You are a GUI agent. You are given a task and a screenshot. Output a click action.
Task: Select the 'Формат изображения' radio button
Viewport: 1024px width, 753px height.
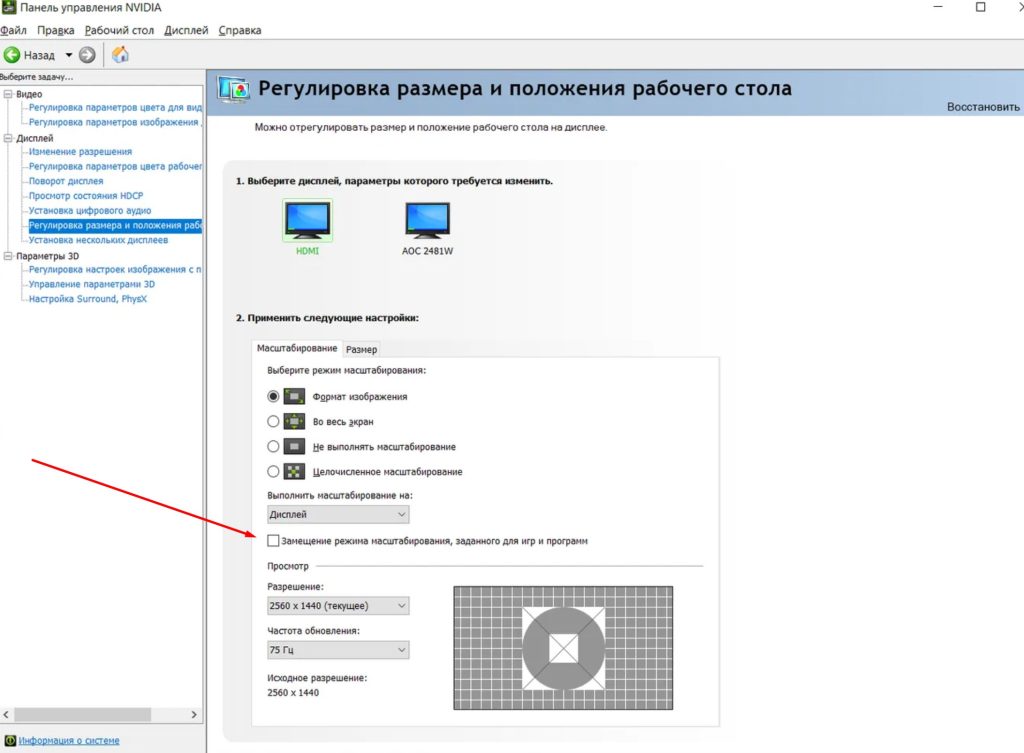tap(274, 397)
